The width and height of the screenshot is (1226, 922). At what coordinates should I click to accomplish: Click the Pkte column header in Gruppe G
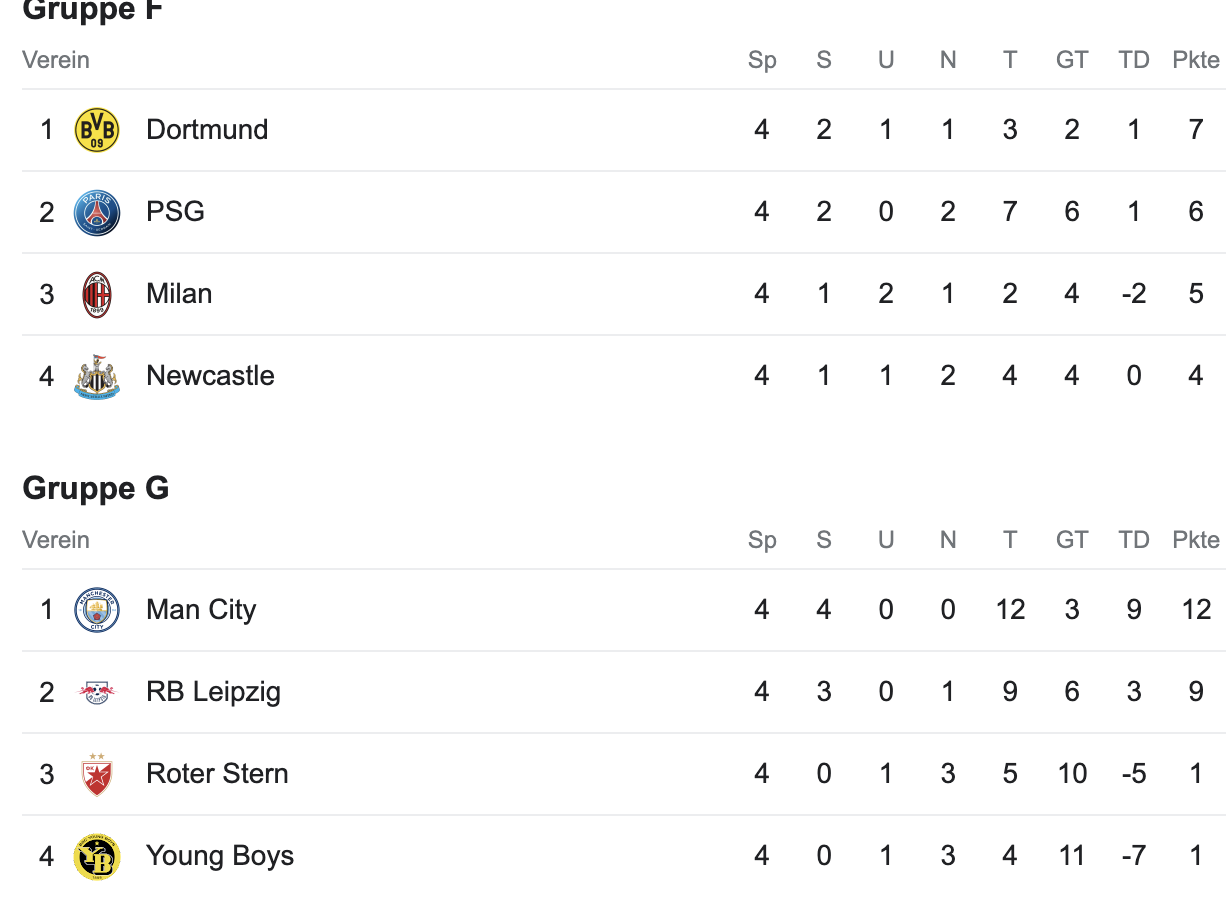pyautogui.click(x=1196, y=540)
